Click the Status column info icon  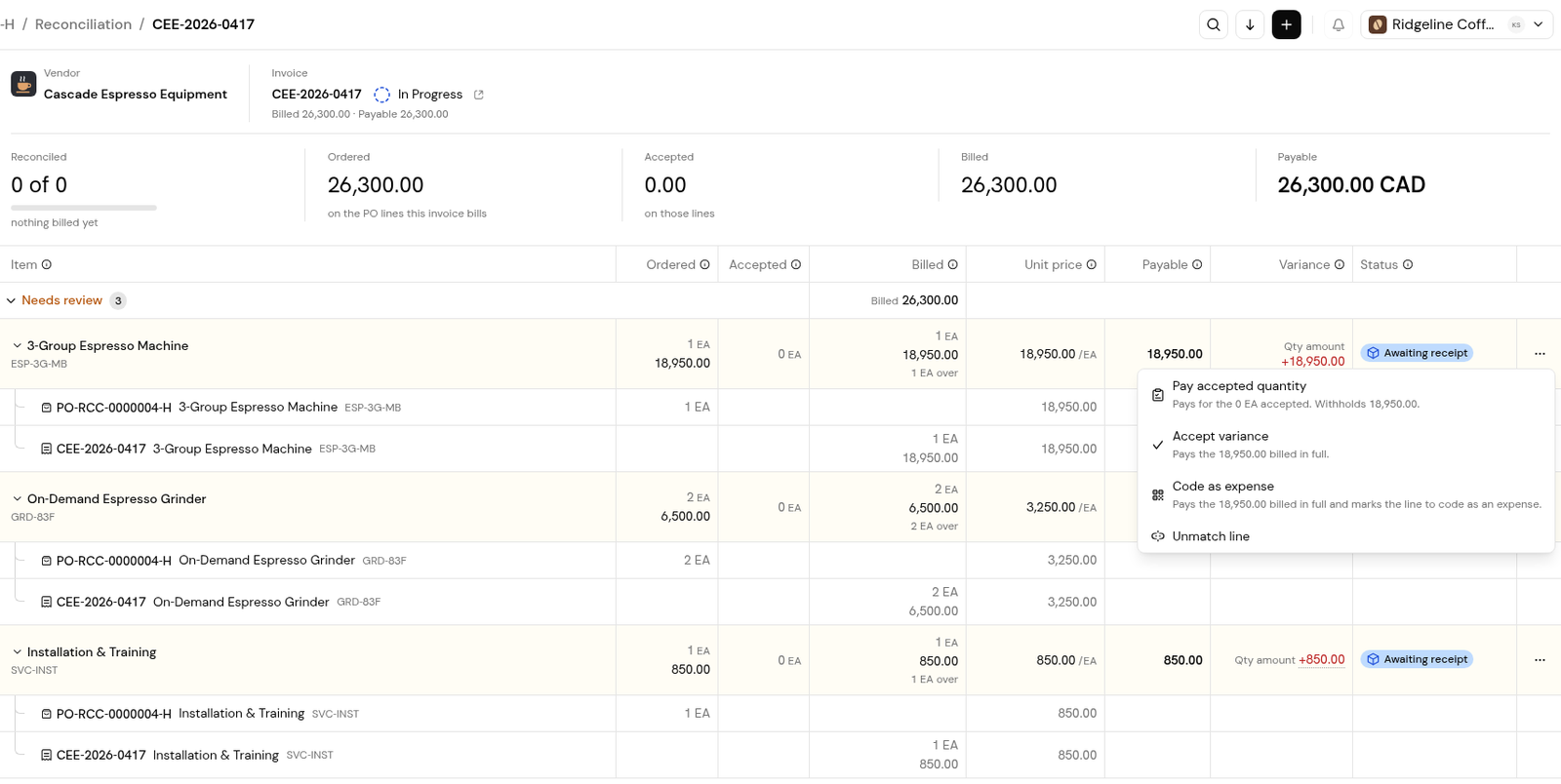[x=1408, y=264]
